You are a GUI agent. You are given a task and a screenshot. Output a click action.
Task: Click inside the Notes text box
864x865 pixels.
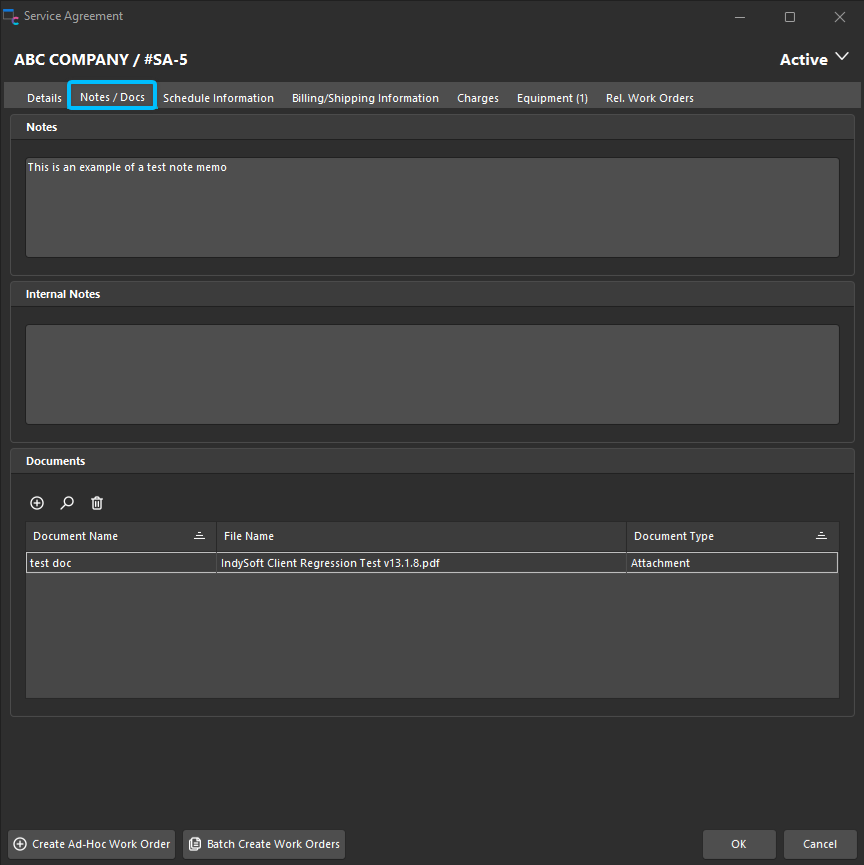coord(432,207)
